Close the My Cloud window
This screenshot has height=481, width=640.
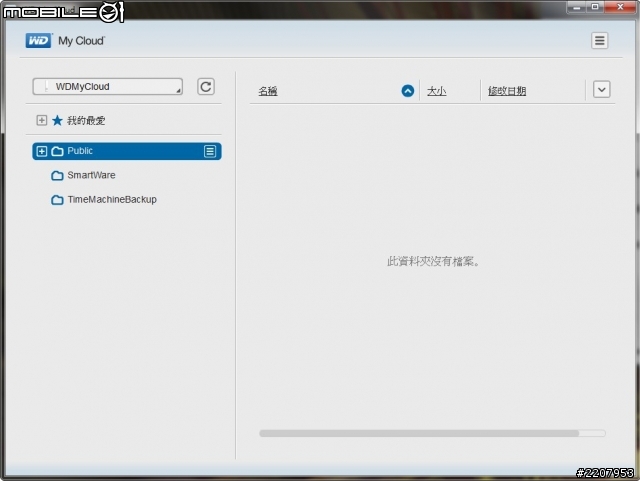pos(620,7)
